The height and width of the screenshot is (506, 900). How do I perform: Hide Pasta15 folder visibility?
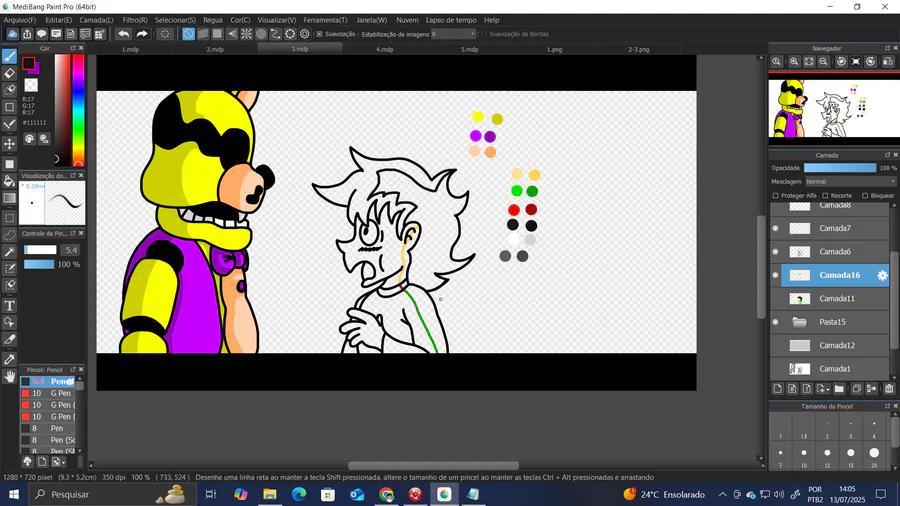coord(775,322)
